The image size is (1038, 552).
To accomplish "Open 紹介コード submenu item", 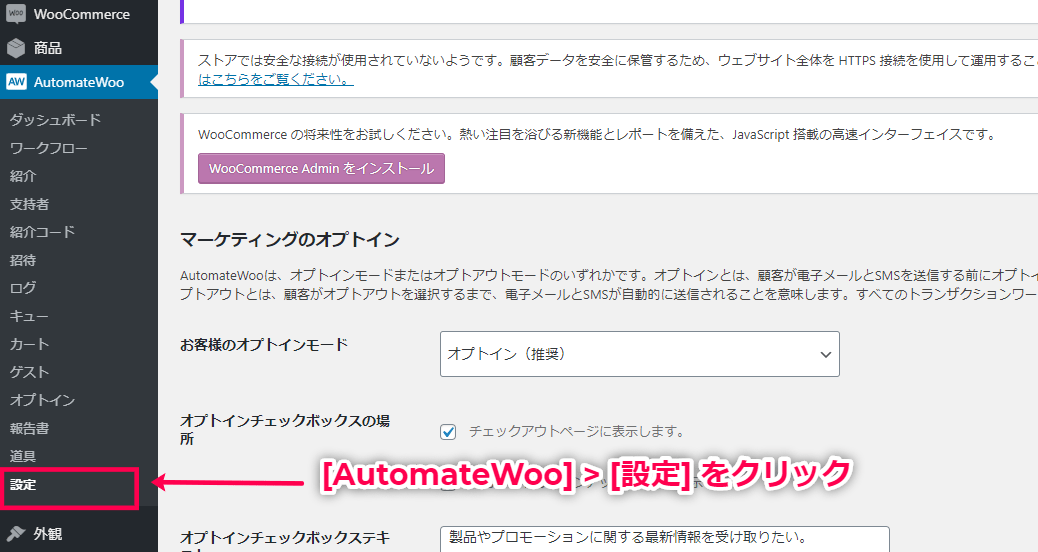I will 42,232.
